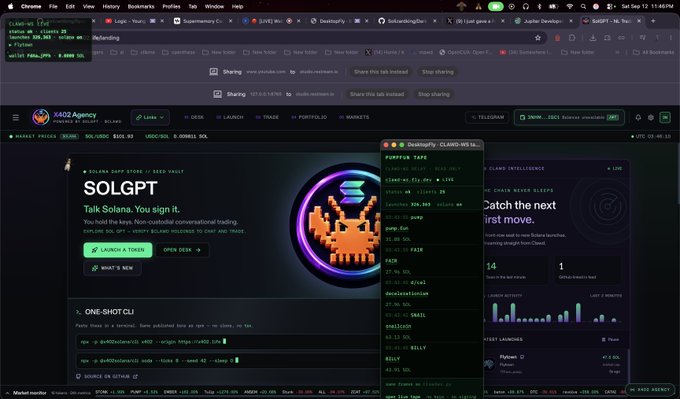Open Wi-Fi status in menu bar
This screenshot has height=399, width=680.
[x=569, y=7]
